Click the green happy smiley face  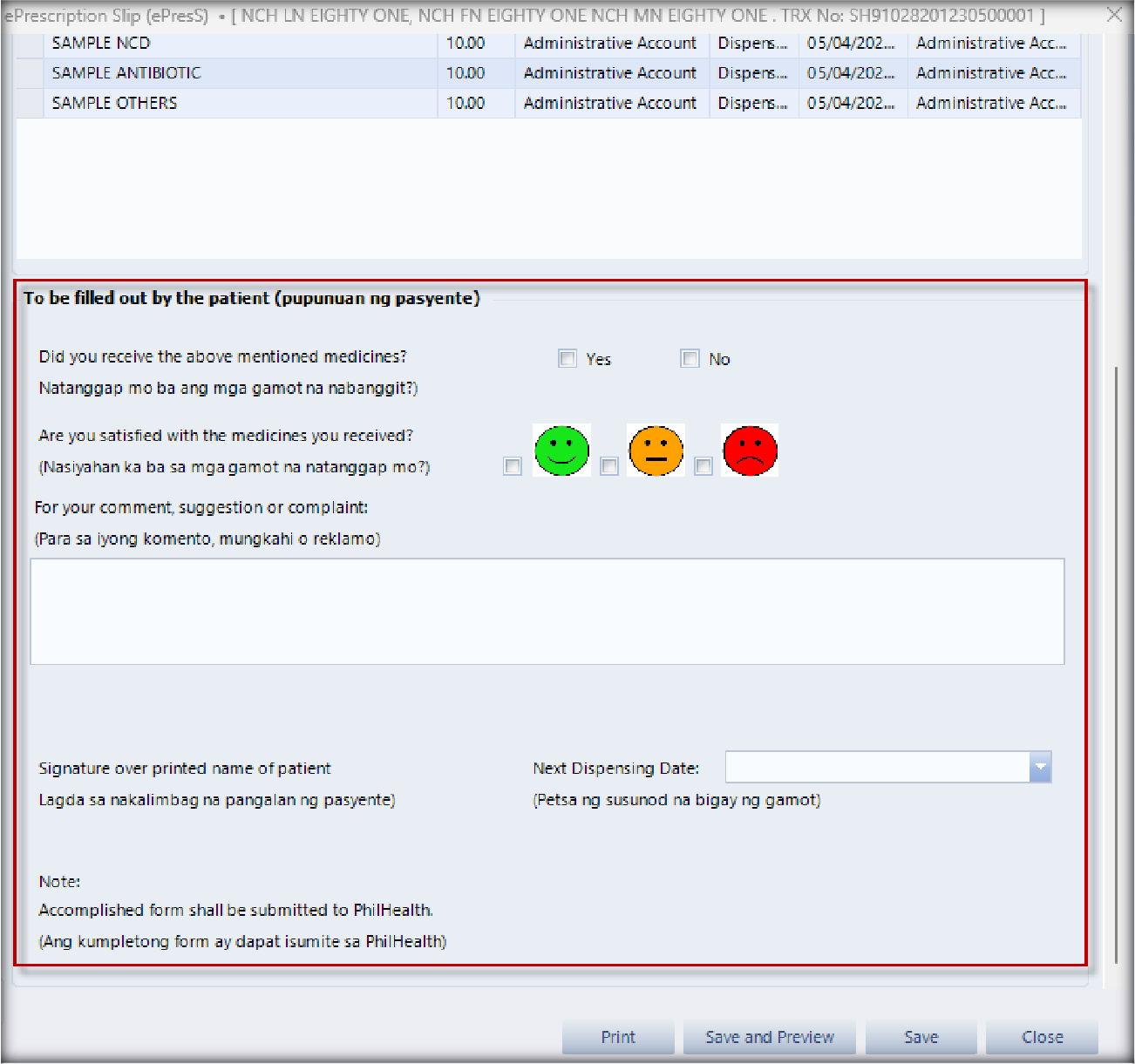561,451
